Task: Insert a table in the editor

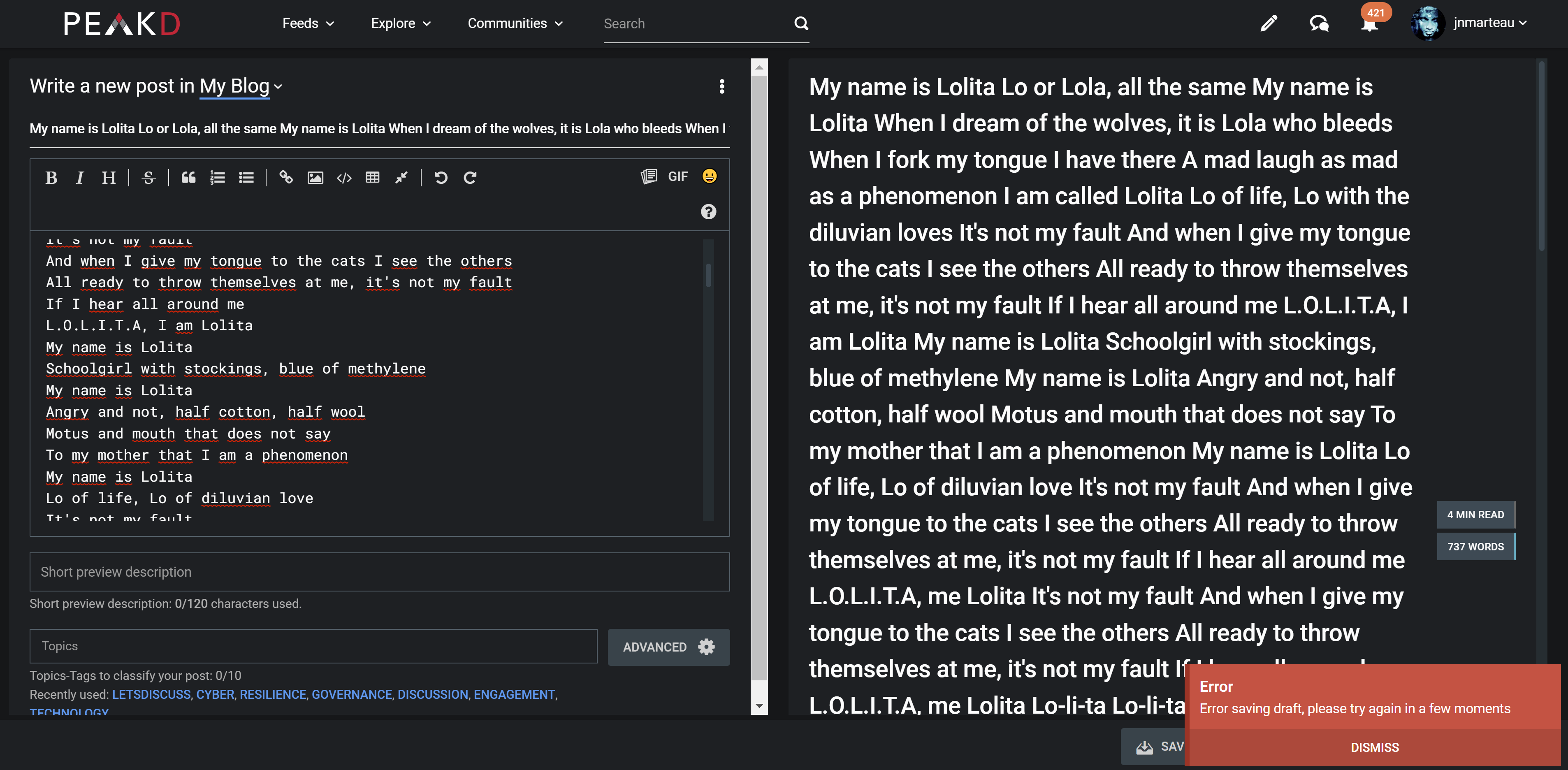Action: click(x=373, y=178)
